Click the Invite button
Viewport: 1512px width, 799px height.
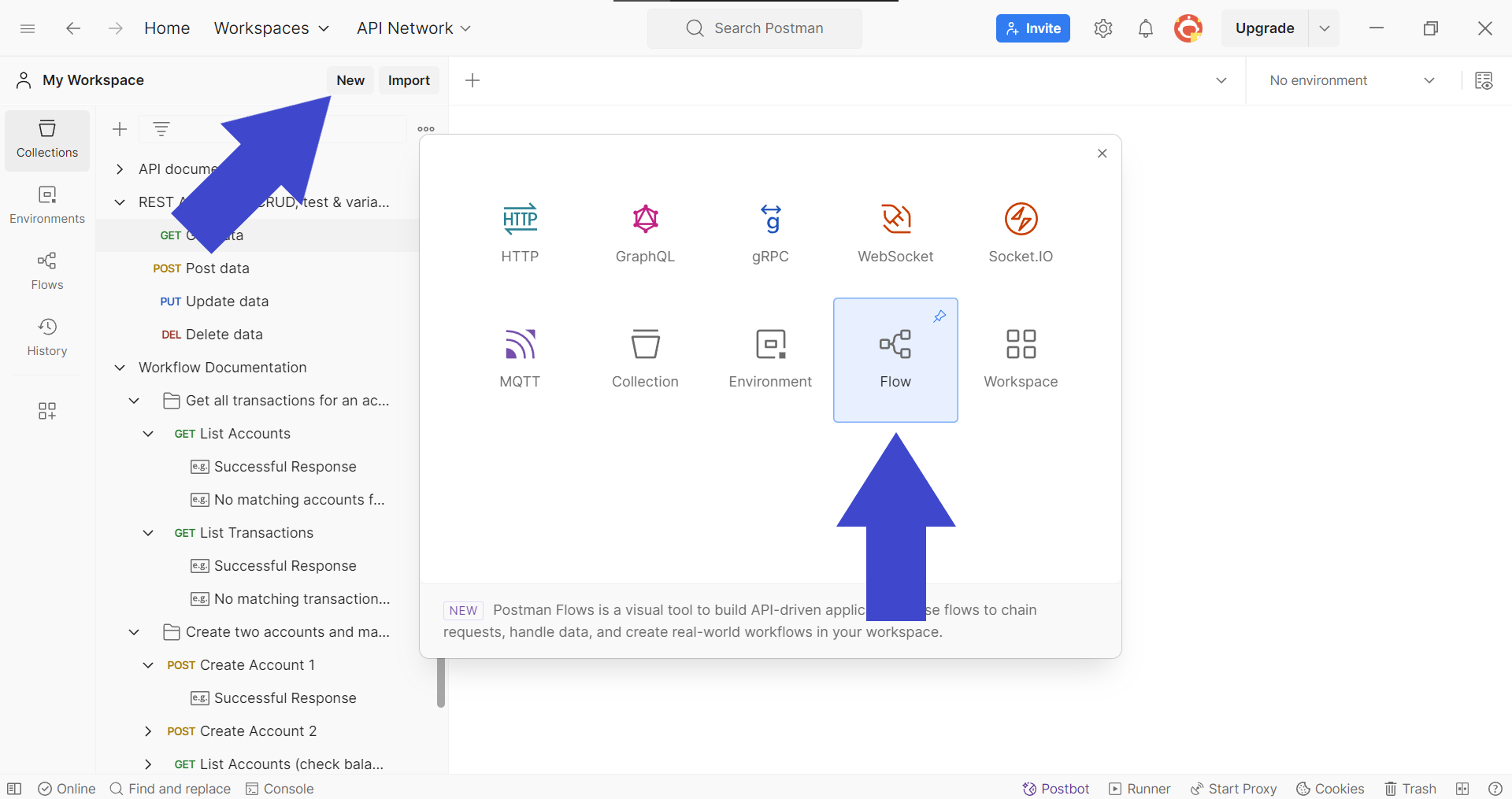coord(1033,28)
